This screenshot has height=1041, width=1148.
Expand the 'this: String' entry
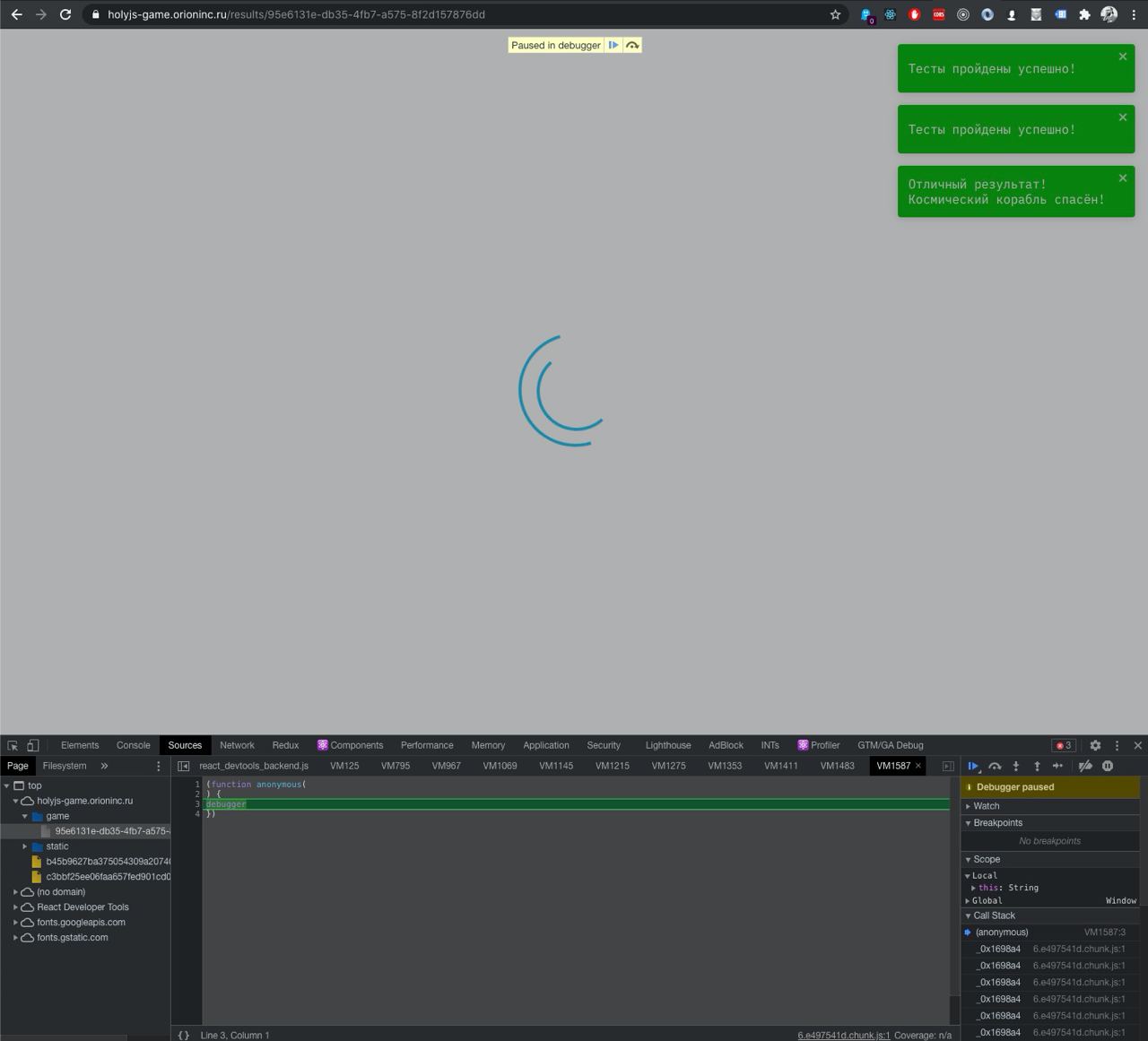pos(974,888)
